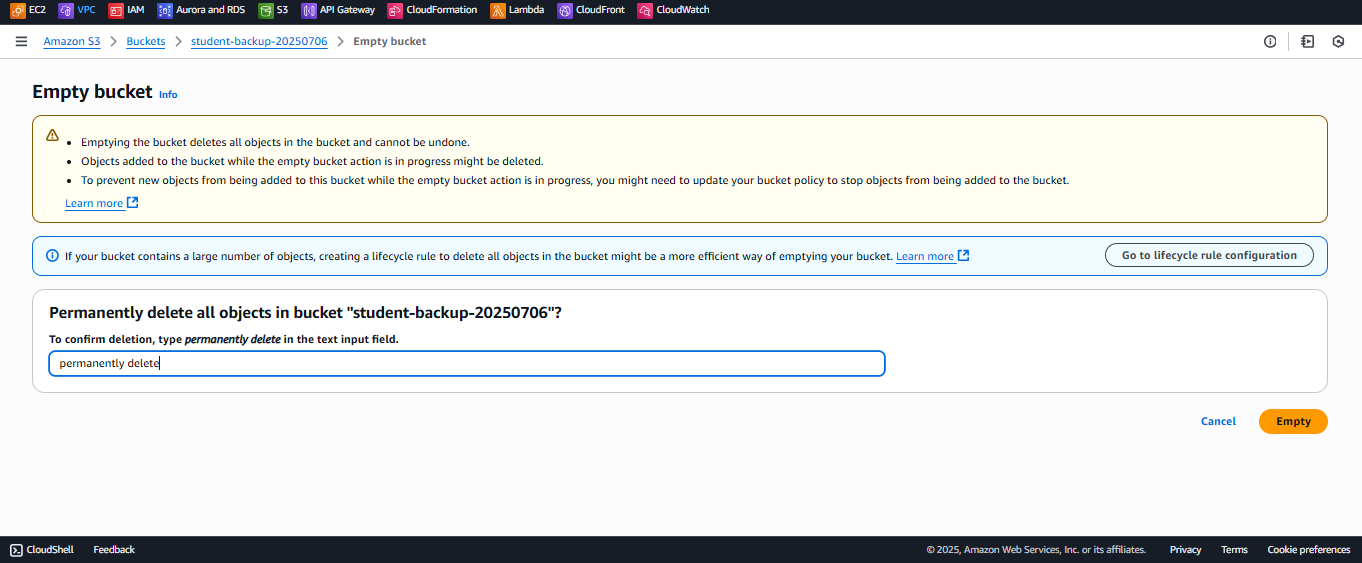Click the 'Empty bucket' breadcrumb text

tap(389, 42)
